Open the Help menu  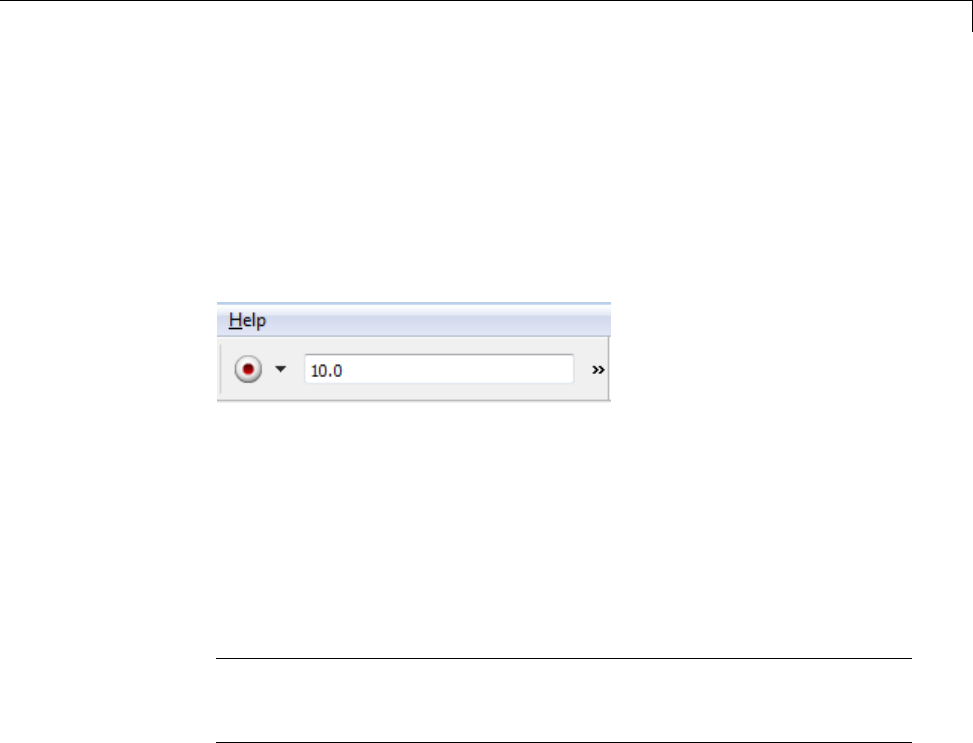click(x=247, y=320)
